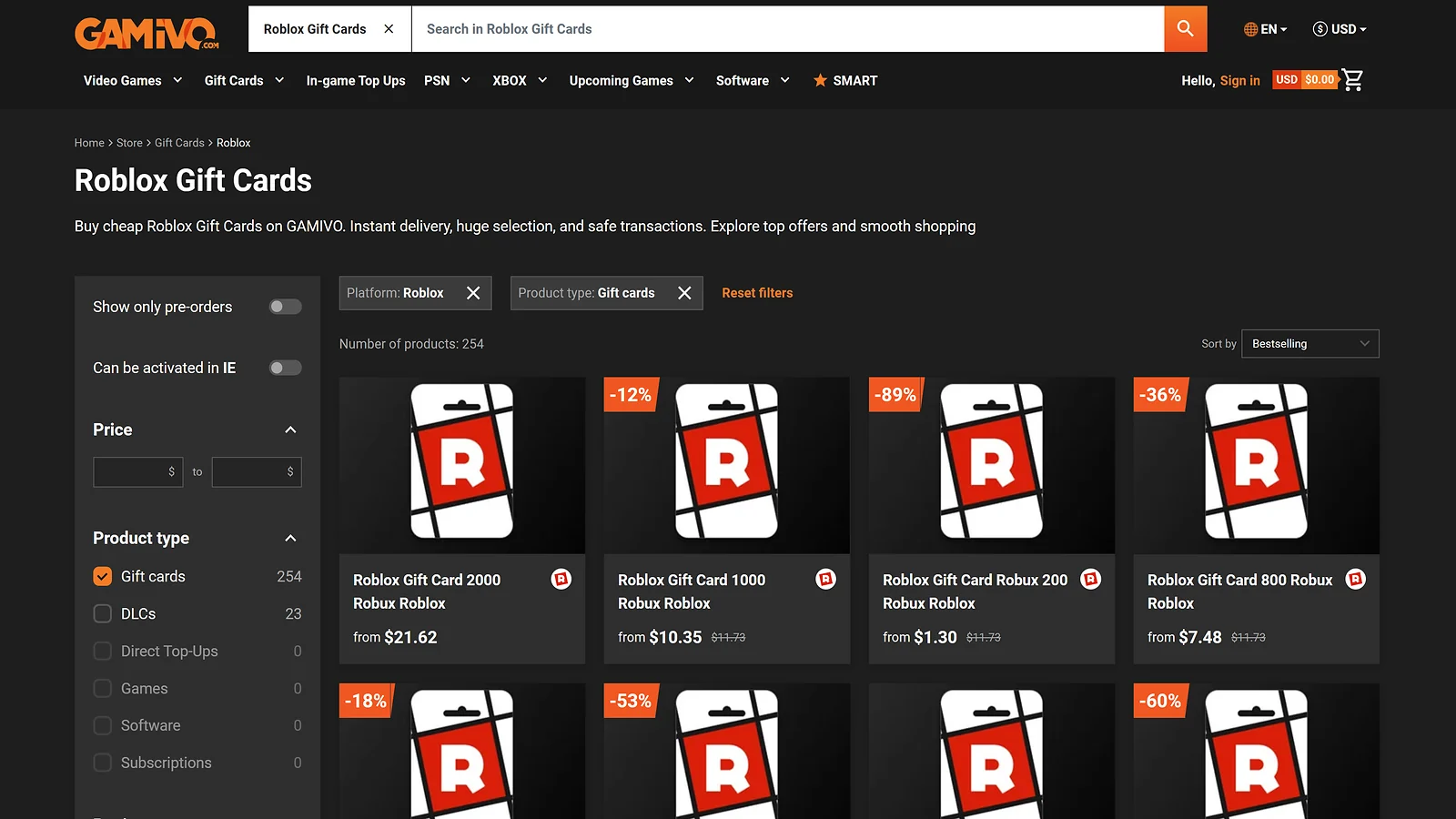Open the USD currency dropdown
This screenshot has width=1456, height=819.
pyautogui.click(x=1340, y=29)
